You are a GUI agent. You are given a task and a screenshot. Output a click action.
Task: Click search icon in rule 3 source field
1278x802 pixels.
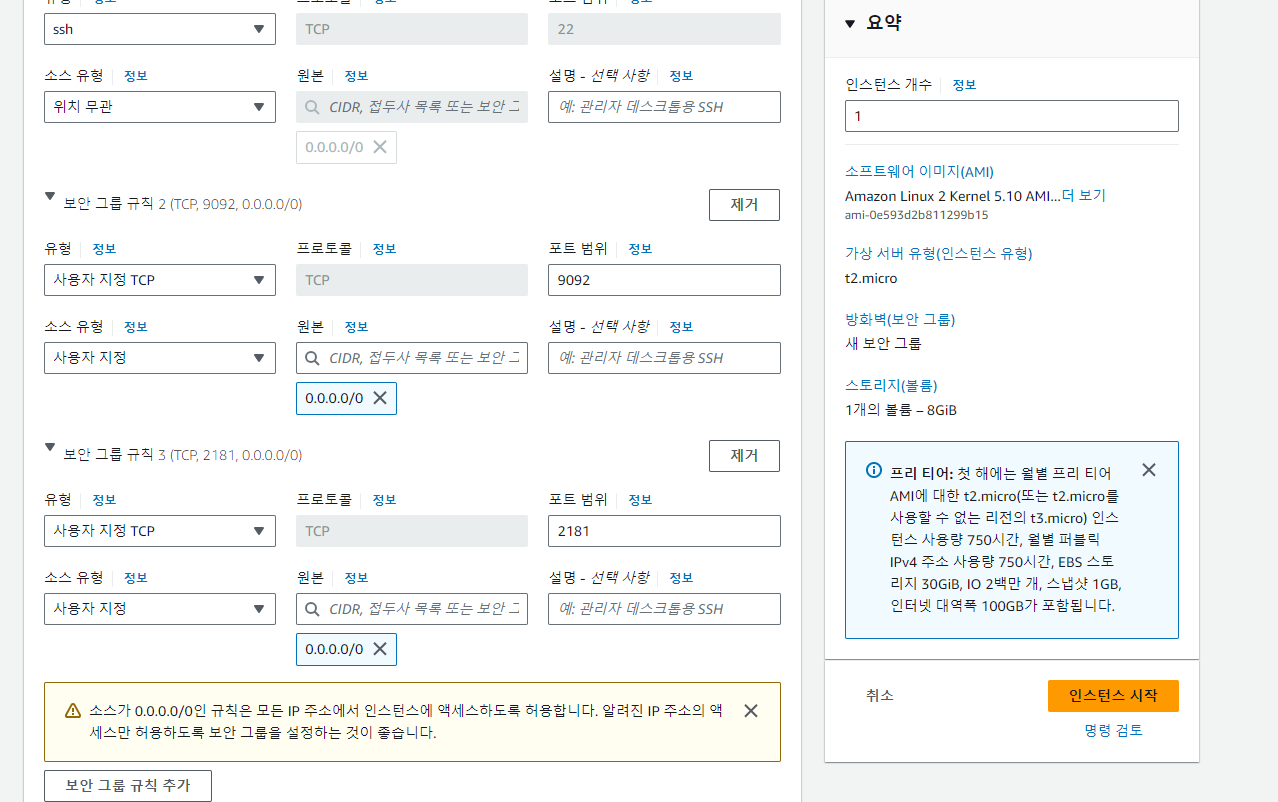pos(312,609)
